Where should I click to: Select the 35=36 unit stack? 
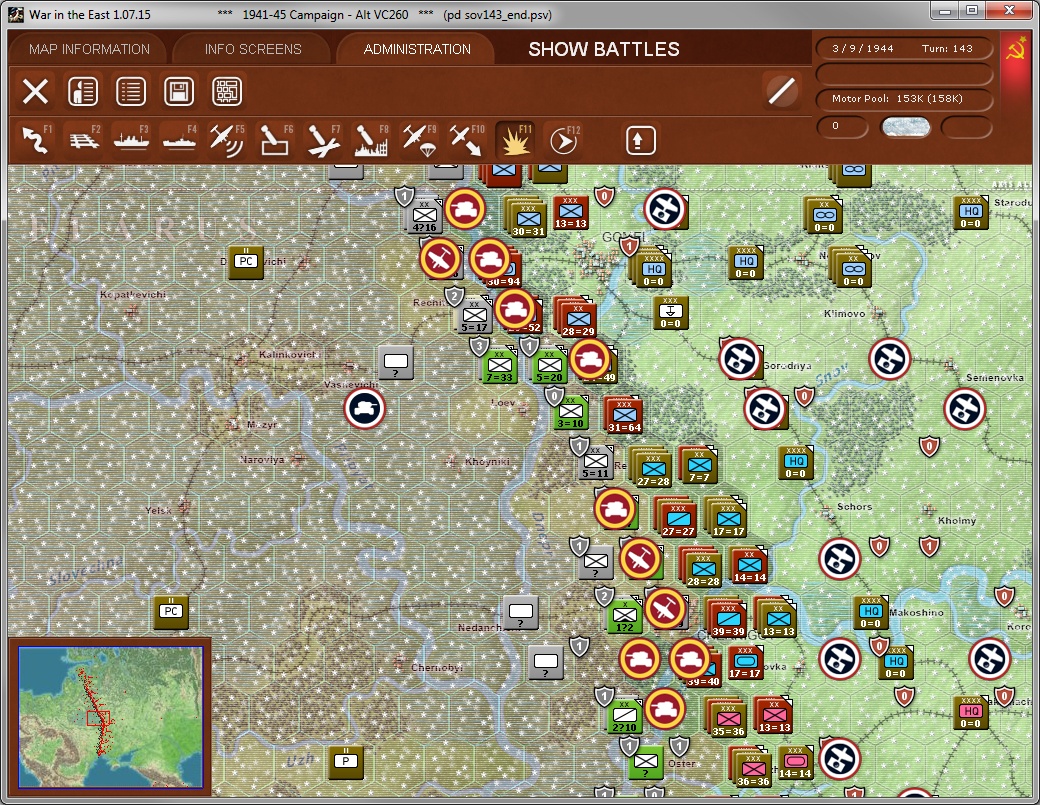pos(727,717)
